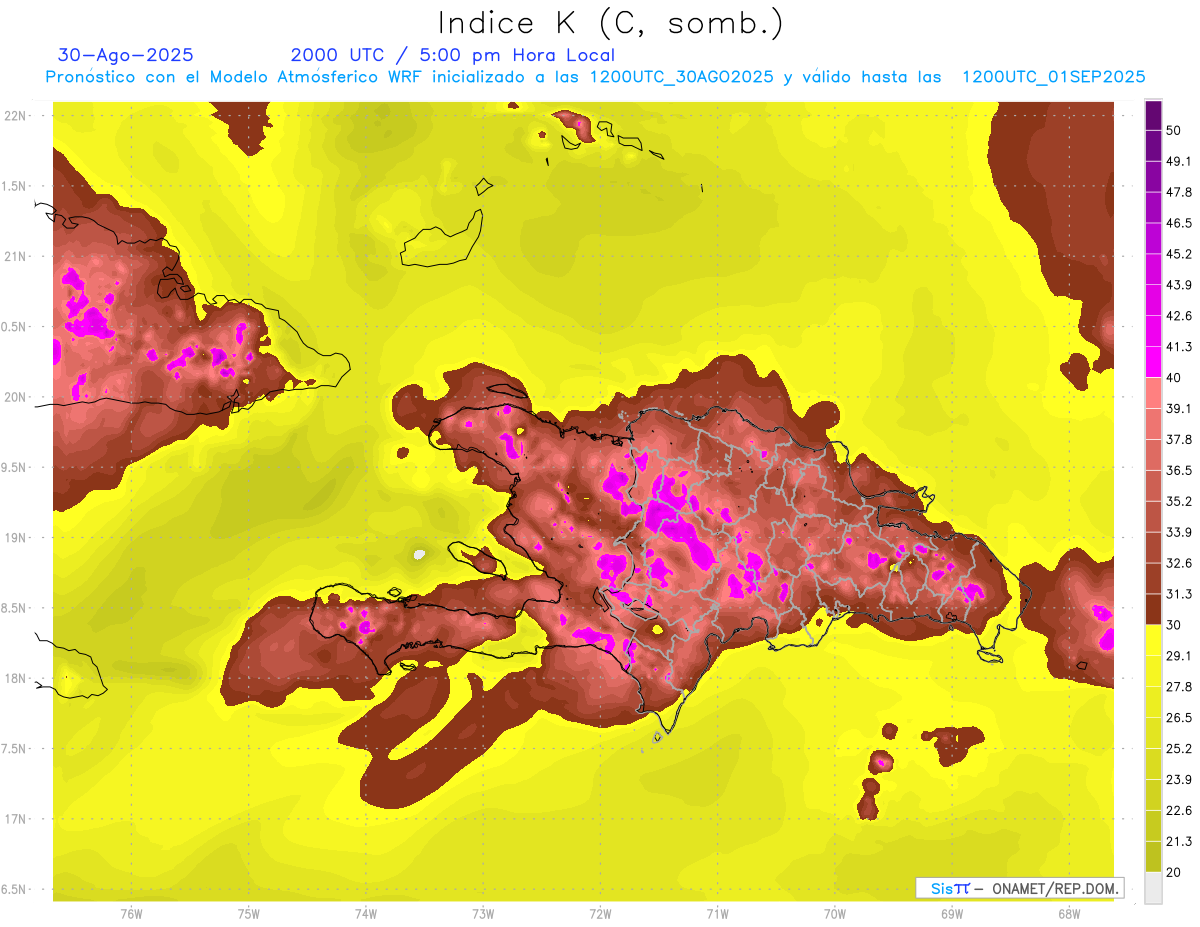
Task: Pick the magenta swatch between 40 and 41.3
Action: coord(1153,361)
